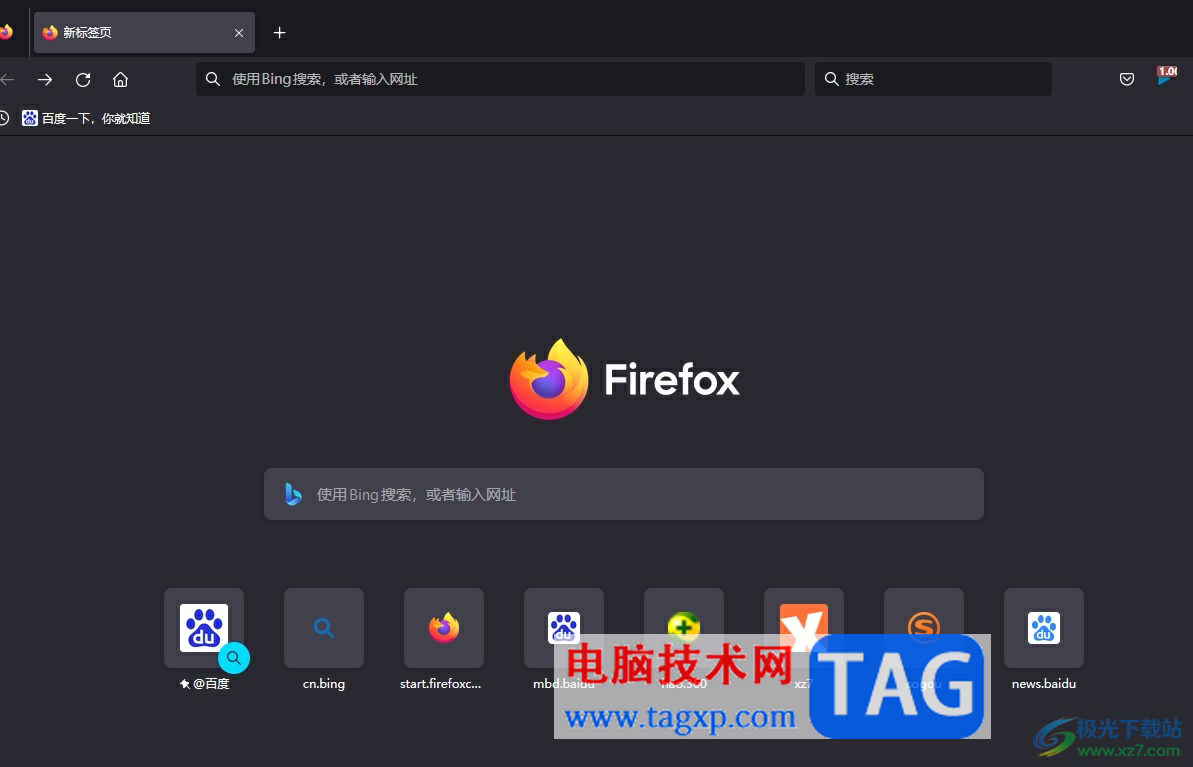Go back using the back arrow
The image size is (1193, 767).
7,79
